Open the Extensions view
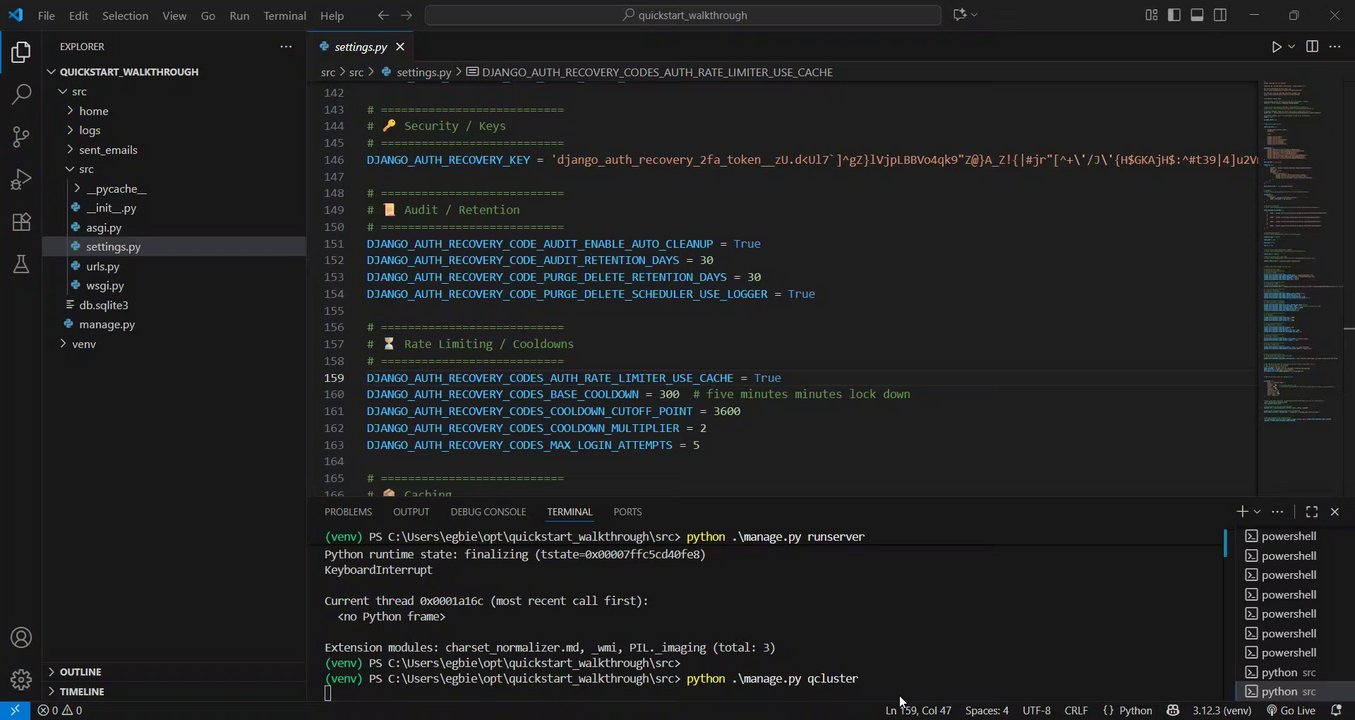 21,222
